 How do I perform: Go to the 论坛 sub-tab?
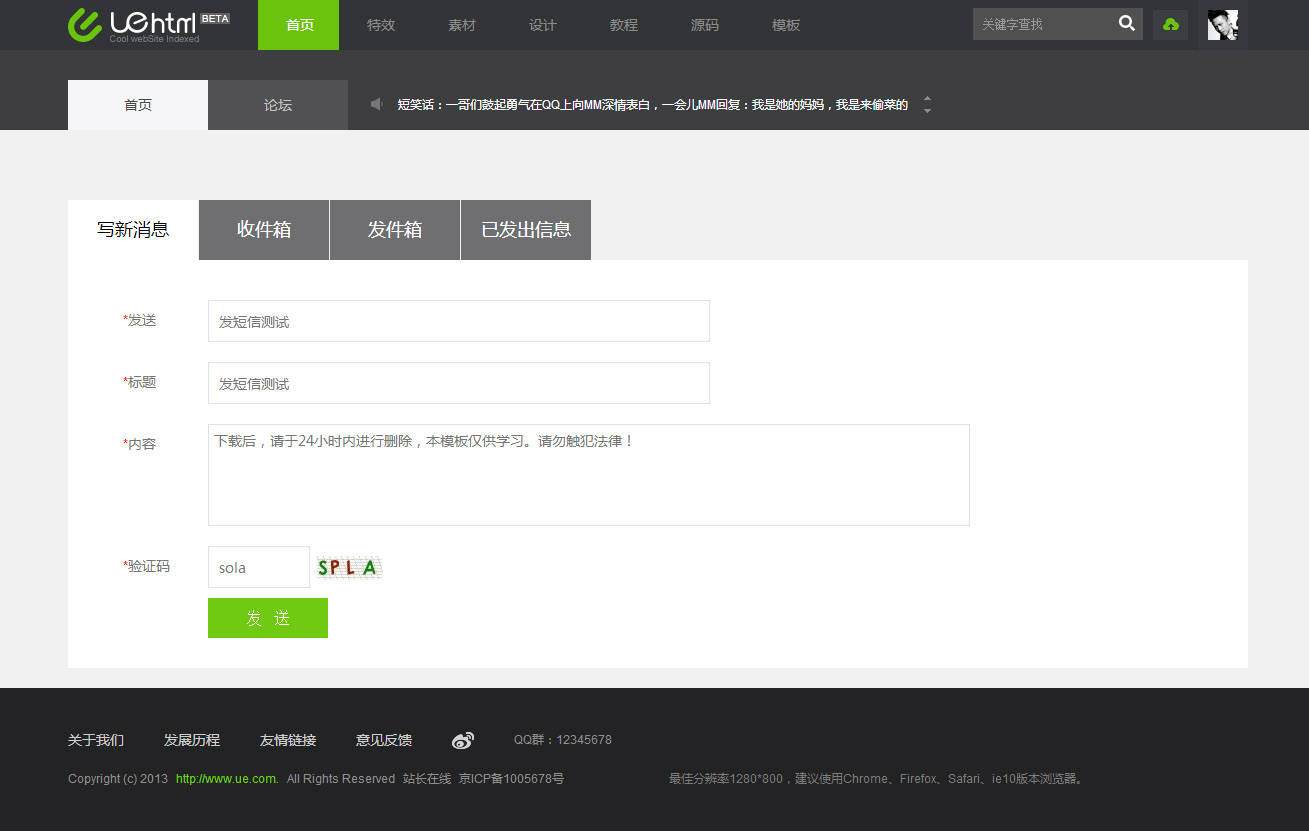coord(278,105)
